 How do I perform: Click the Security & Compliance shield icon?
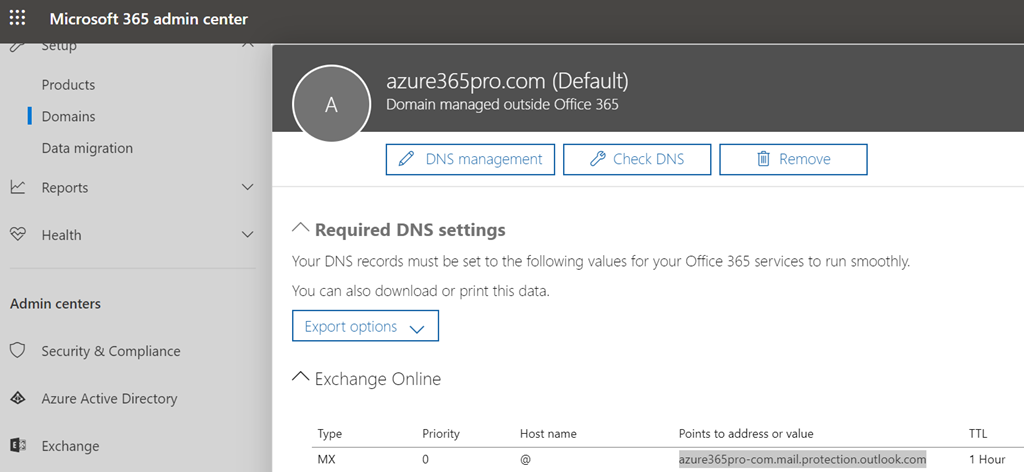[18, 351]
